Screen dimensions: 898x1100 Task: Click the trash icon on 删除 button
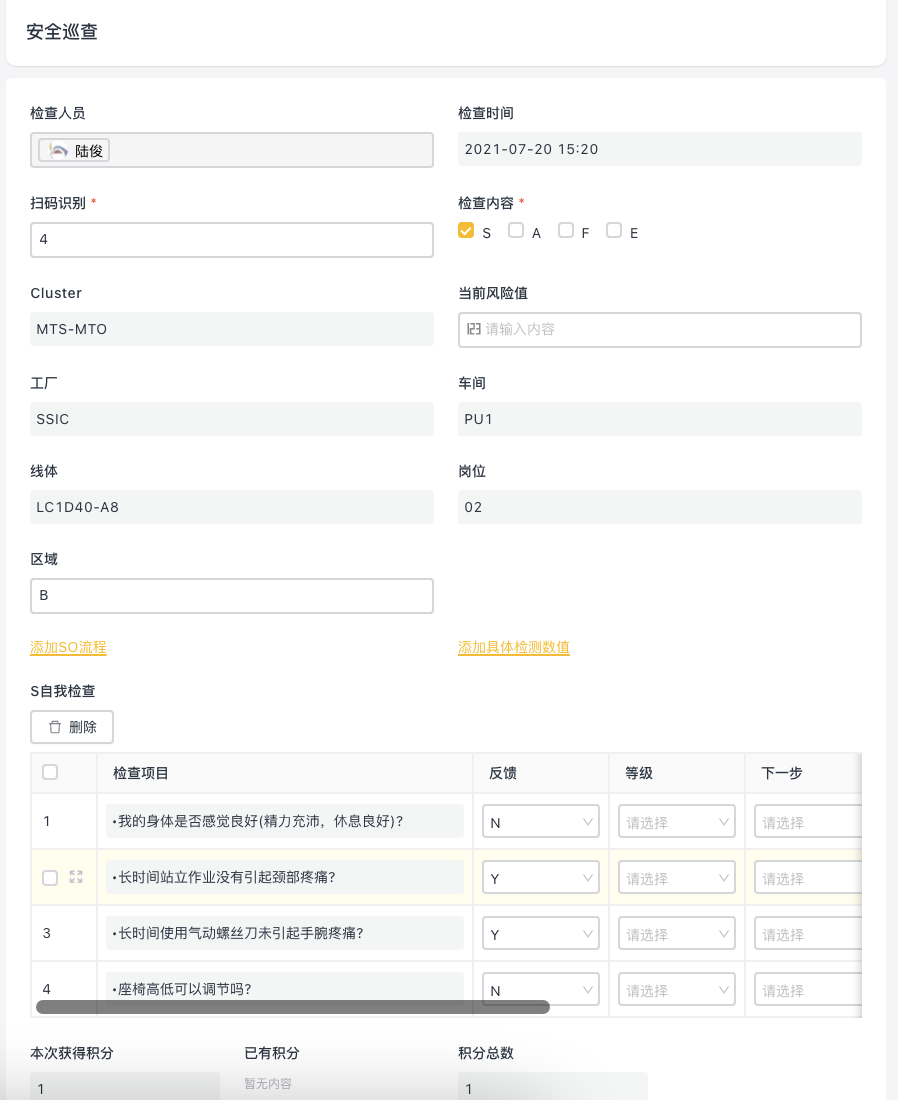coord(55,727)
